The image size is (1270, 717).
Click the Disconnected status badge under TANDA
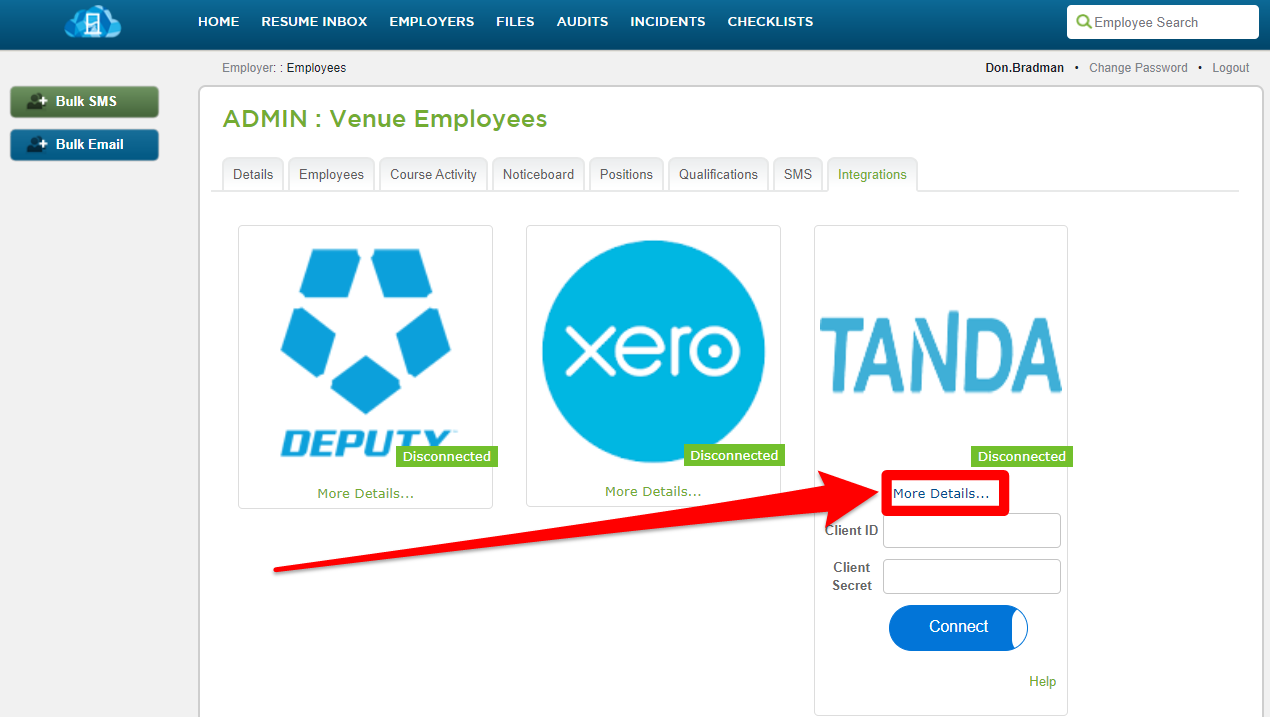coord(1021,456)
